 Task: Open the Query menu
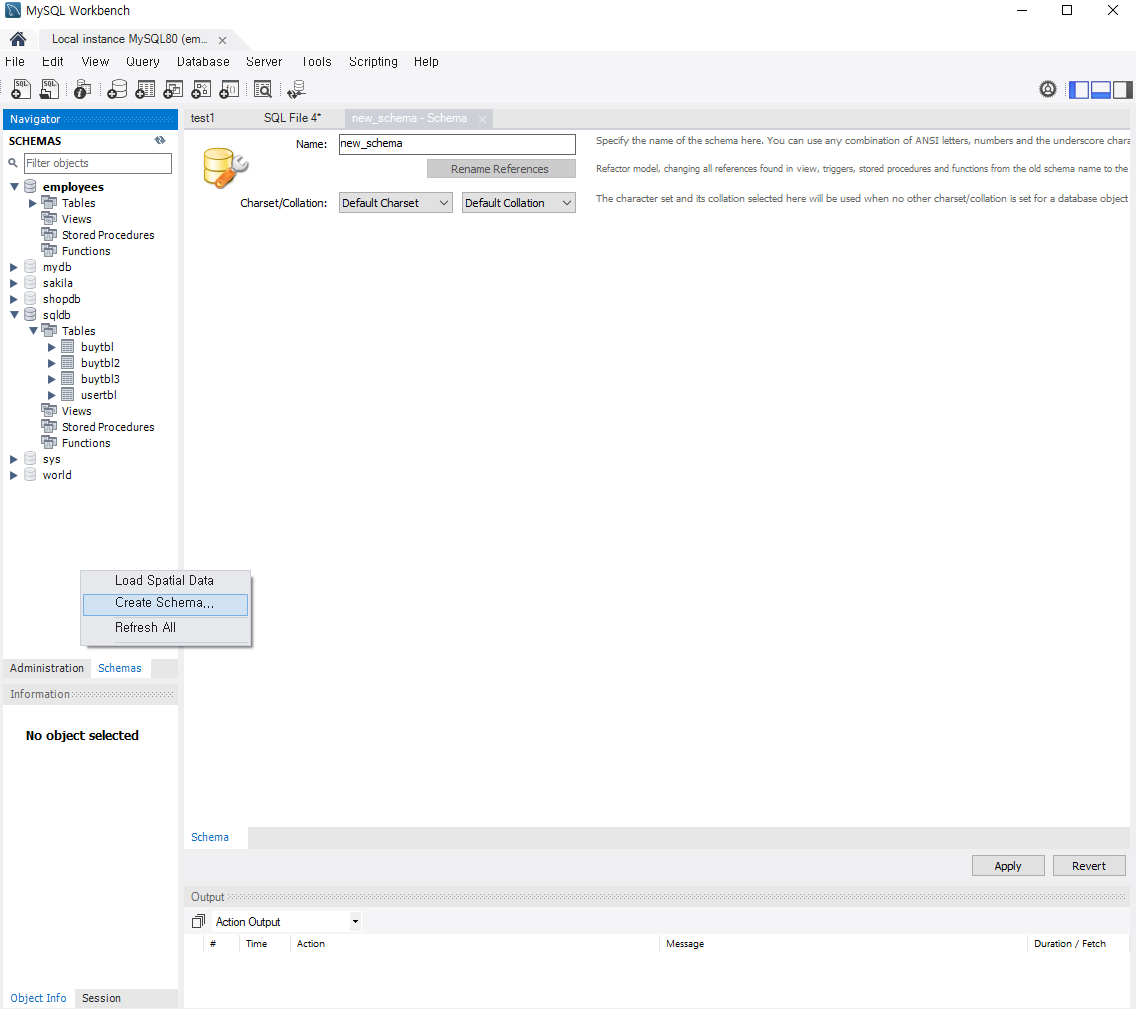tap(143, 62)
